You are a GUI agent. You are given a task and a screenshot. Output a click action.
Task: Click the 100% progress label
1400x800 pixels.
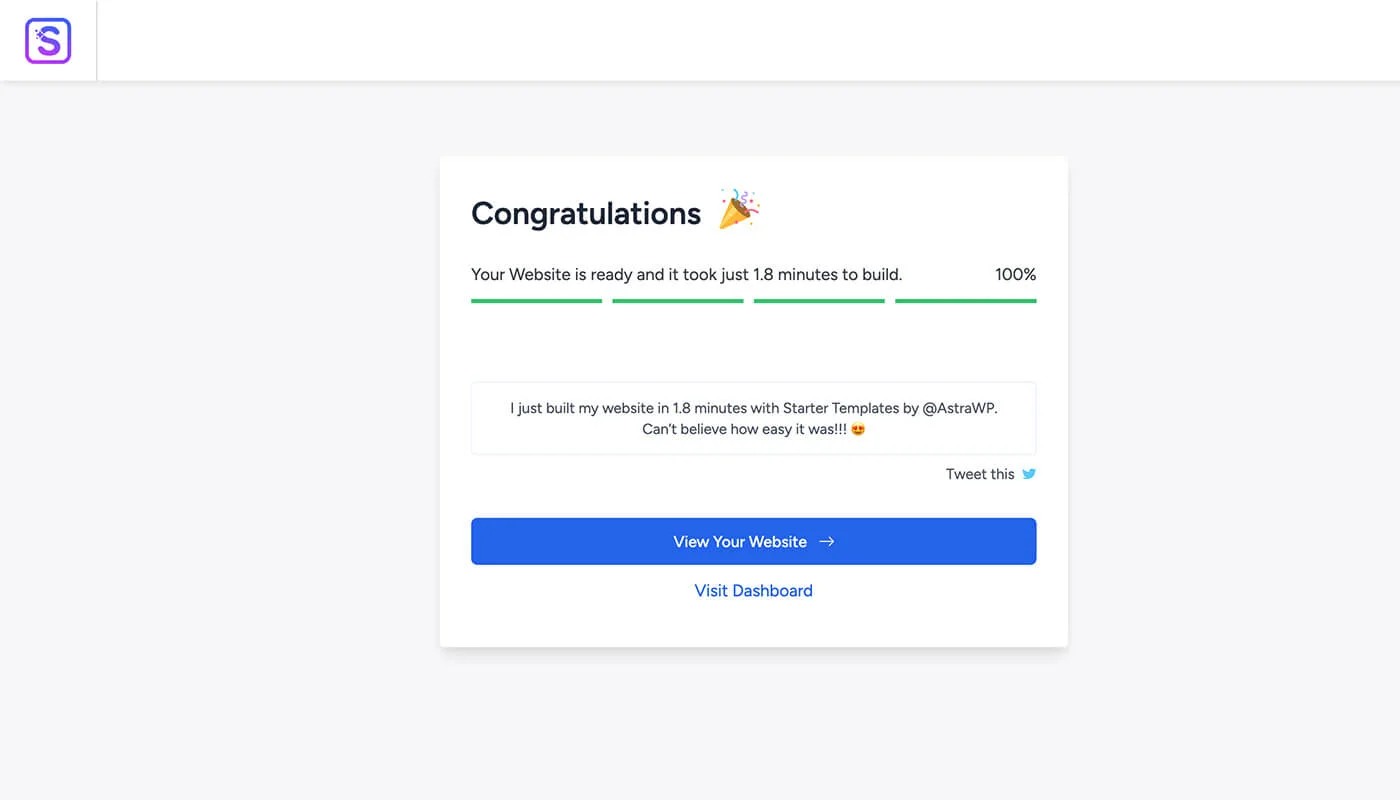[x=1015, y=274]
